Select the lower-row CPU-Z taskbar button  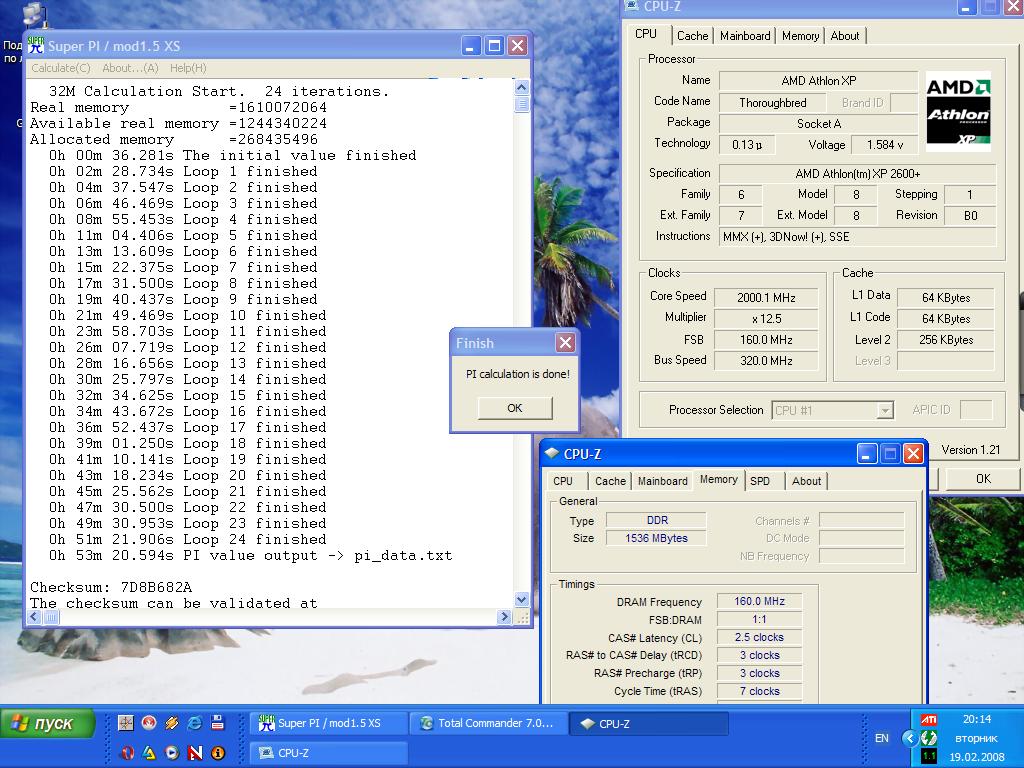pyautogui.click(x=327, y=753)
